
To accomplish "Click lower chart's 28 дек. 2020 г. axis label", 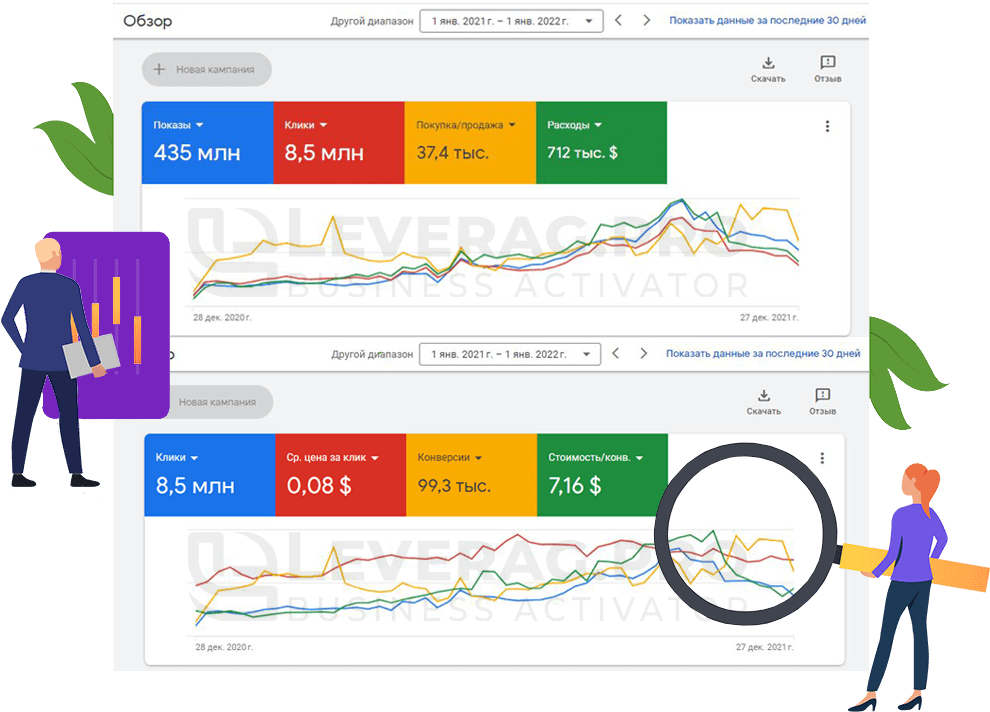I will (224, 647).
